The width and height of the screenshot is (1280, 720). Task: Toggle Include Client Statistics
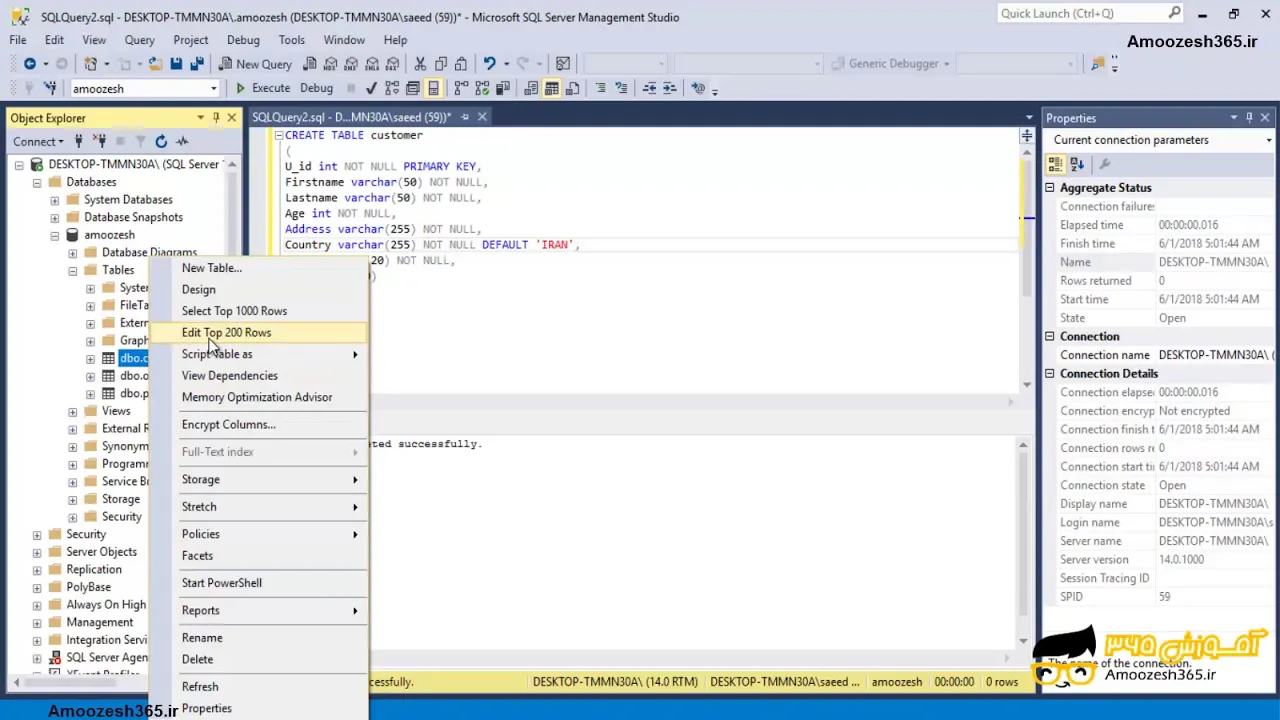[x=501, y=88]
